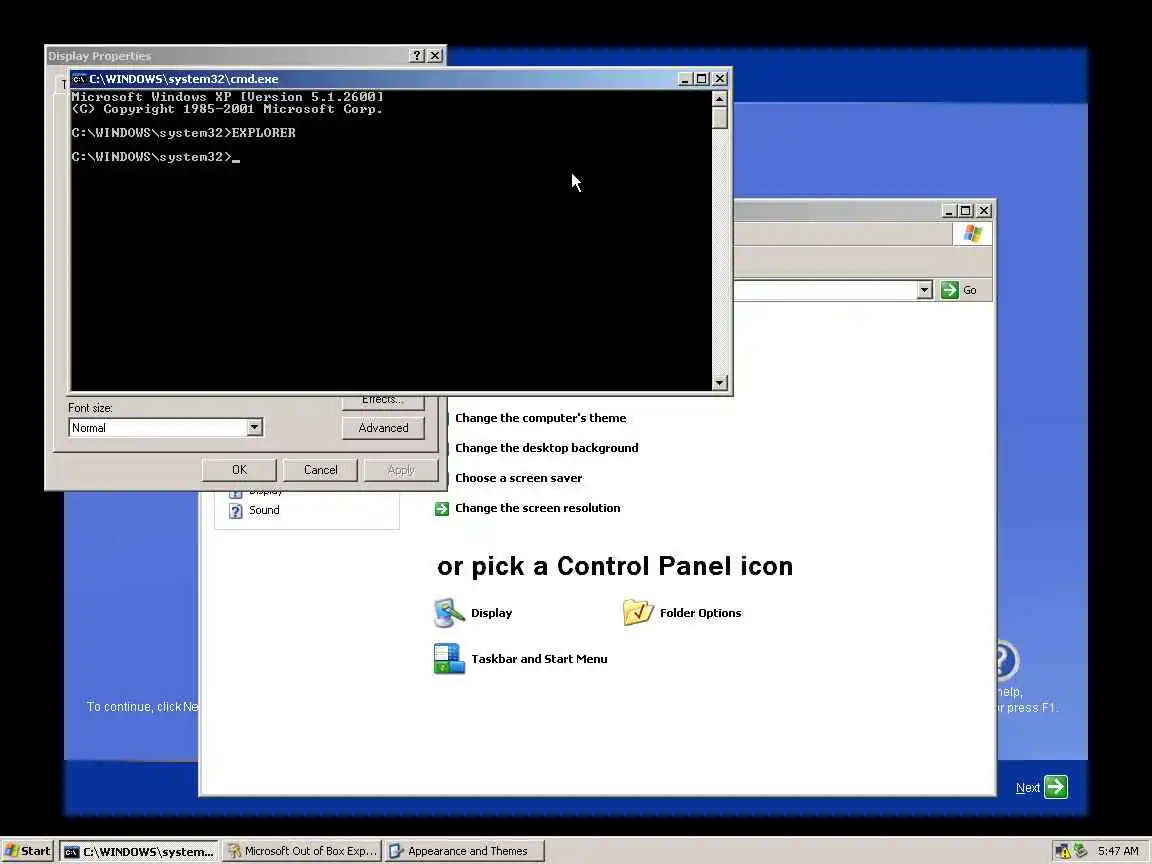The width and height of the screenshot is (1152, 864).
Task: Click Change the desktop background link
Action: (x=547, y=448)
